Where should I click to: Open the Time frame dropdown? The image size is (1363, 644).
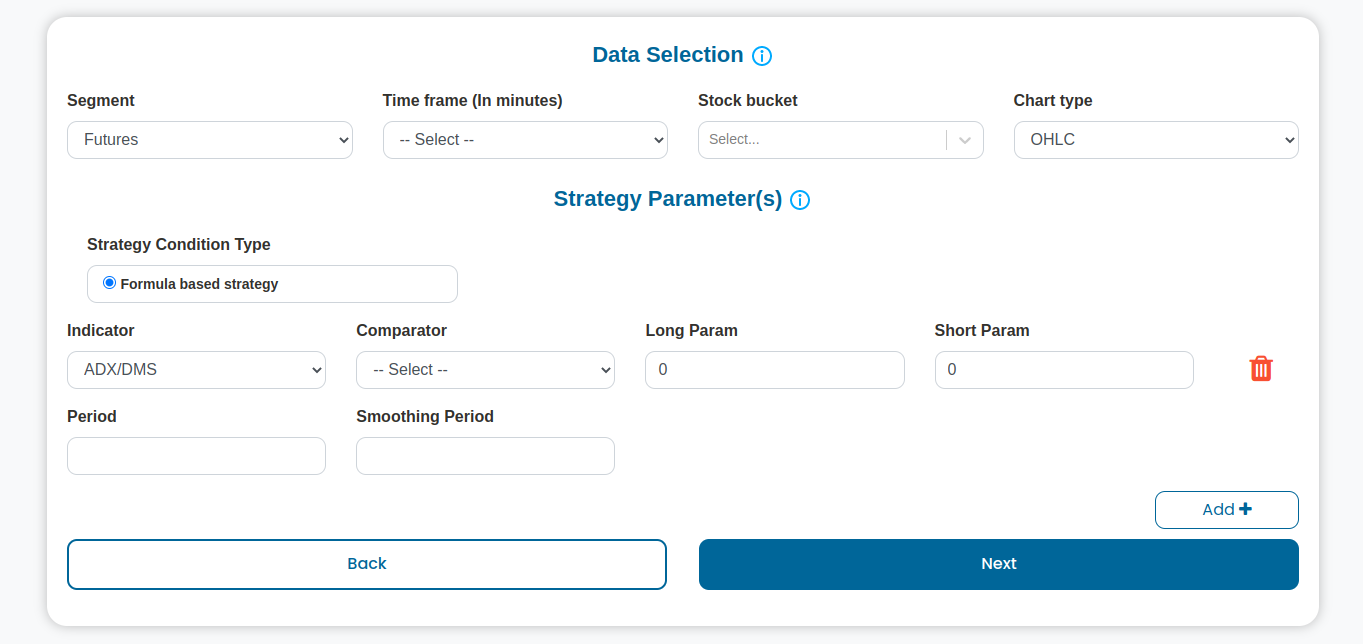[525, 140]
